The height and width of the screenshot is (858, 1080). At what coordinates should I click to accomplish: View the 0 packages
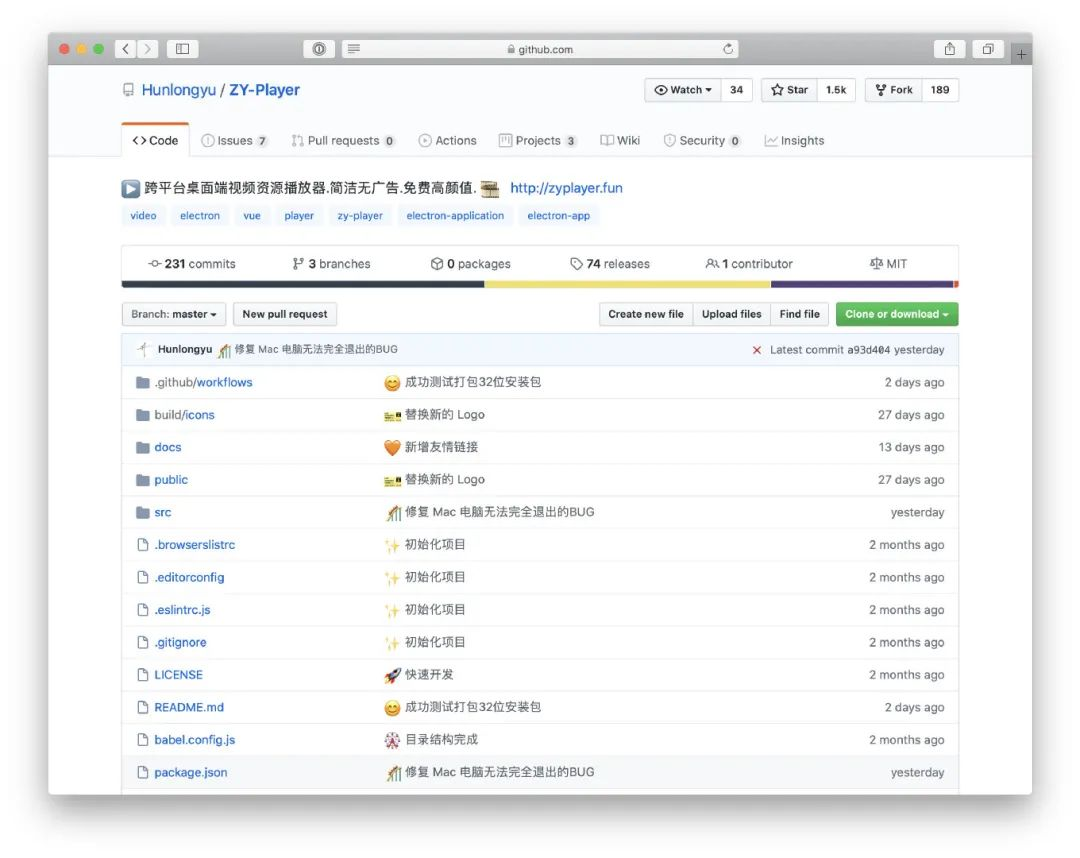[470, 264]
